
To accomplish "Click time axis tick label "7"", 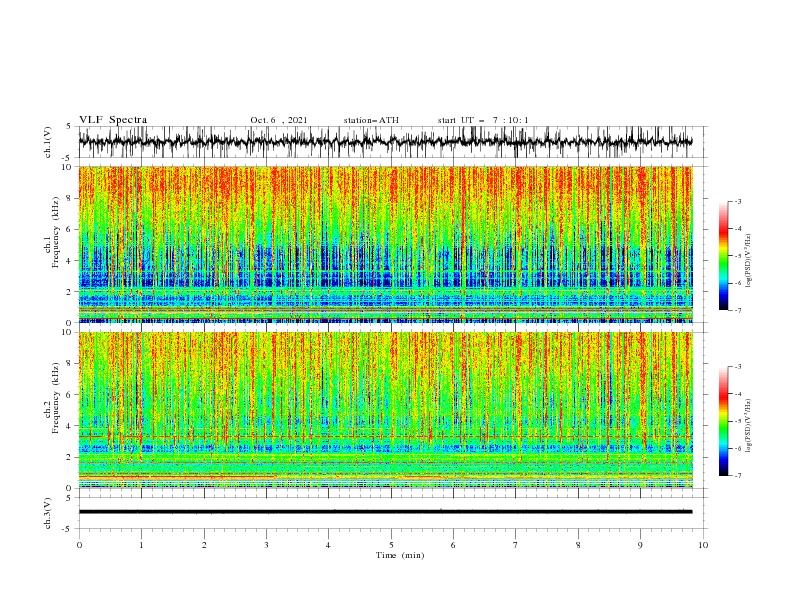I will tap(516, 545).
